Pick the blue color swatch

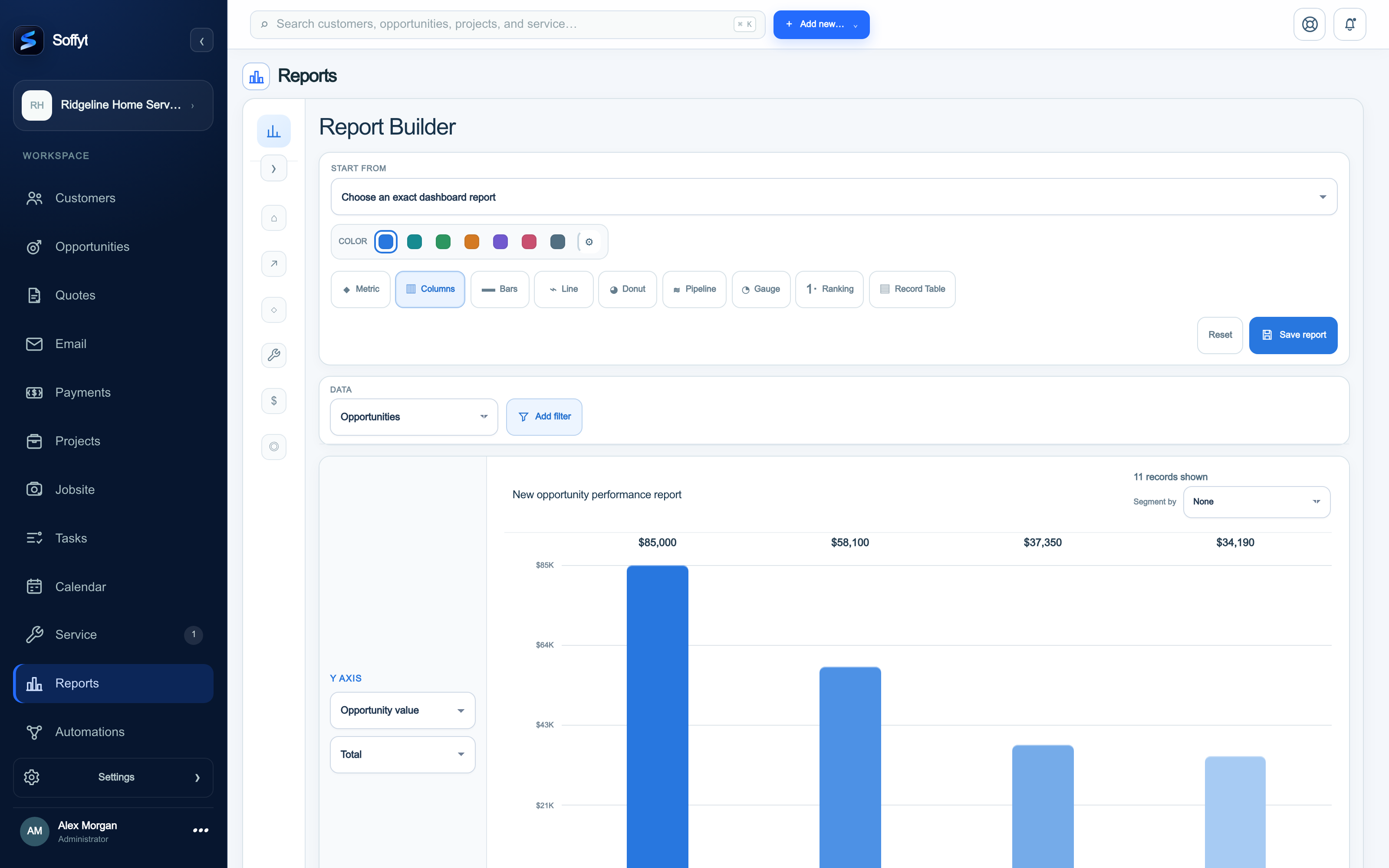point(386,242)
